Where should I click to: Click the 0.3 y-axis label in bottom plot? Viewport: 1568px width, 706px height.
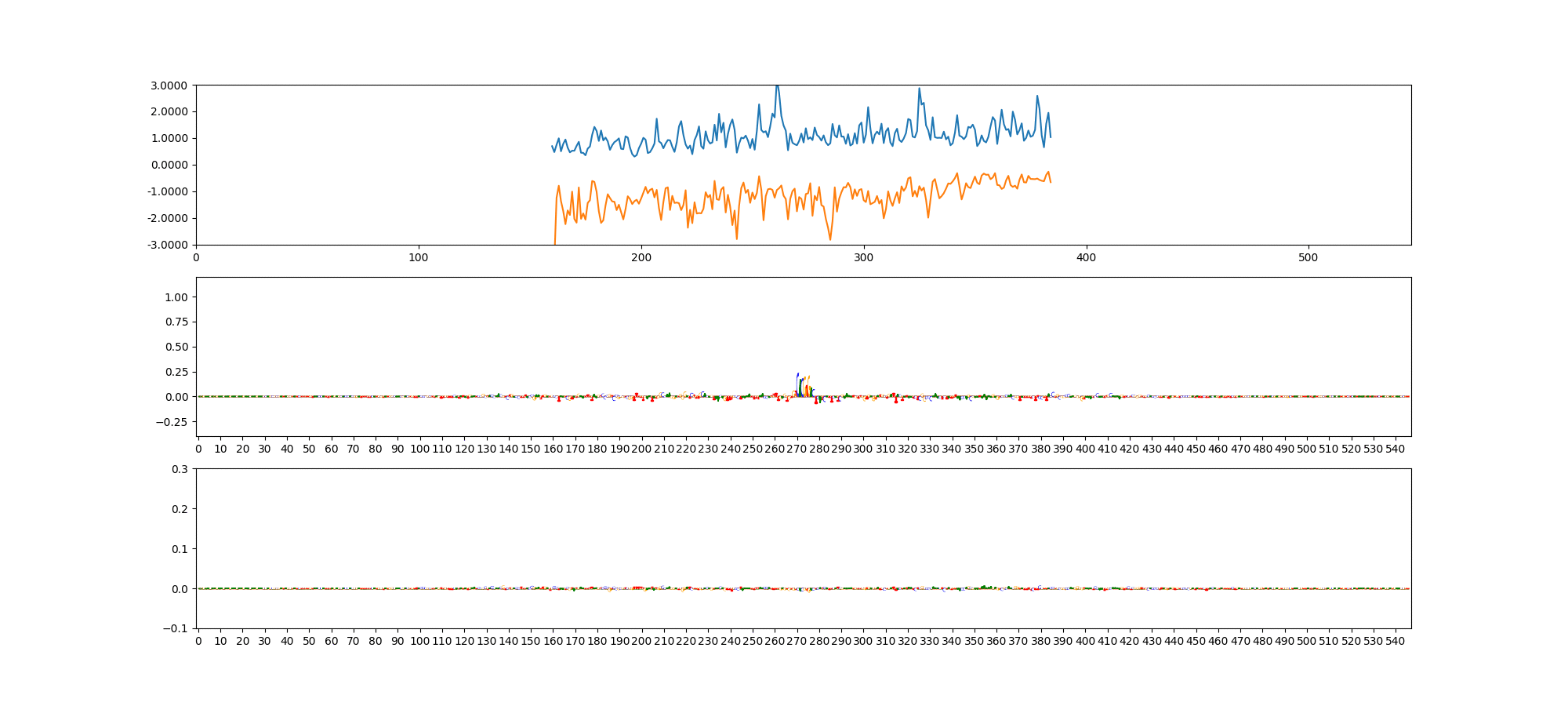pyautogui.click(x=180, y=469)
